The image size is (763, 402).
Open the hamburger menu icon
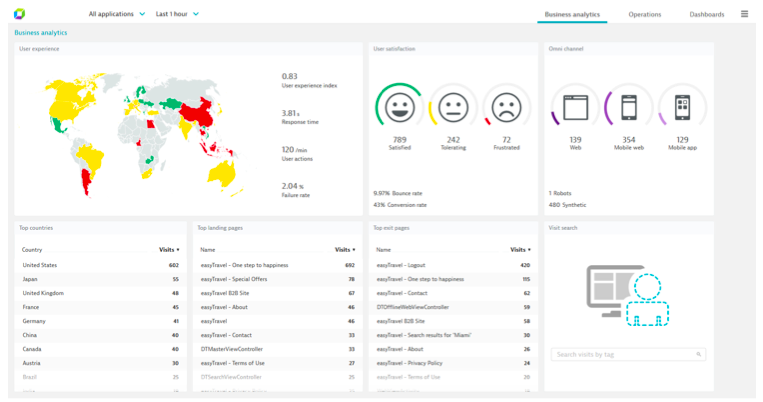coord(745,14)
